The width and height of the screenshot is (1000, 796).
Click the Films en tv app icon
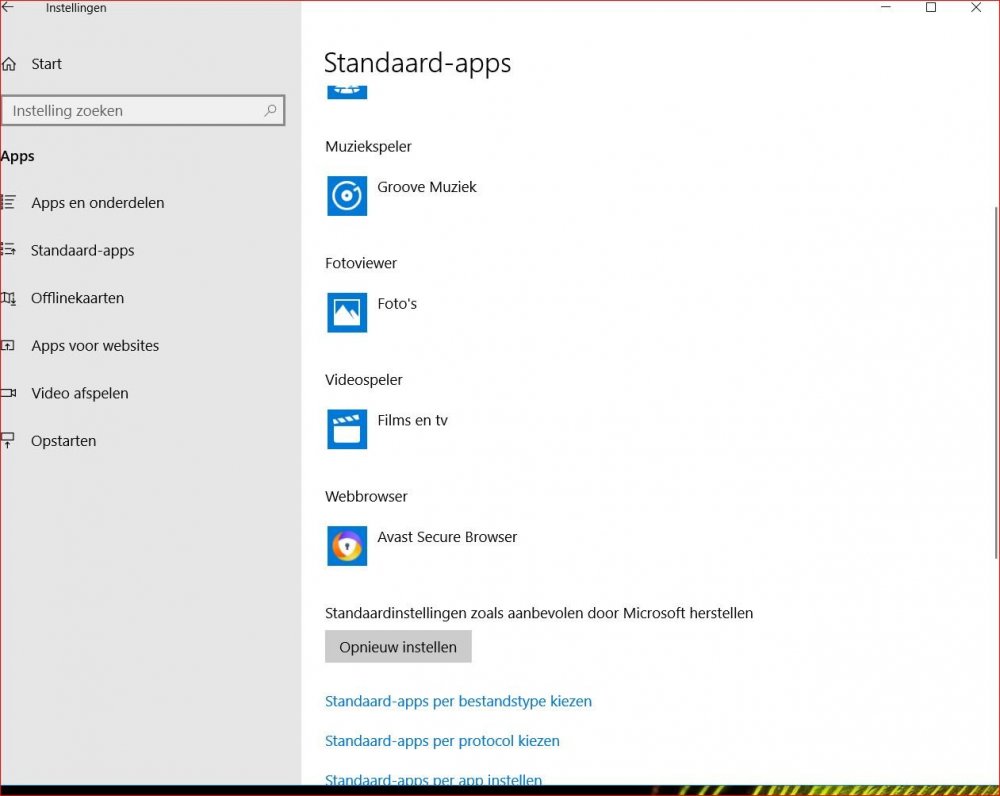click(347, 429)
